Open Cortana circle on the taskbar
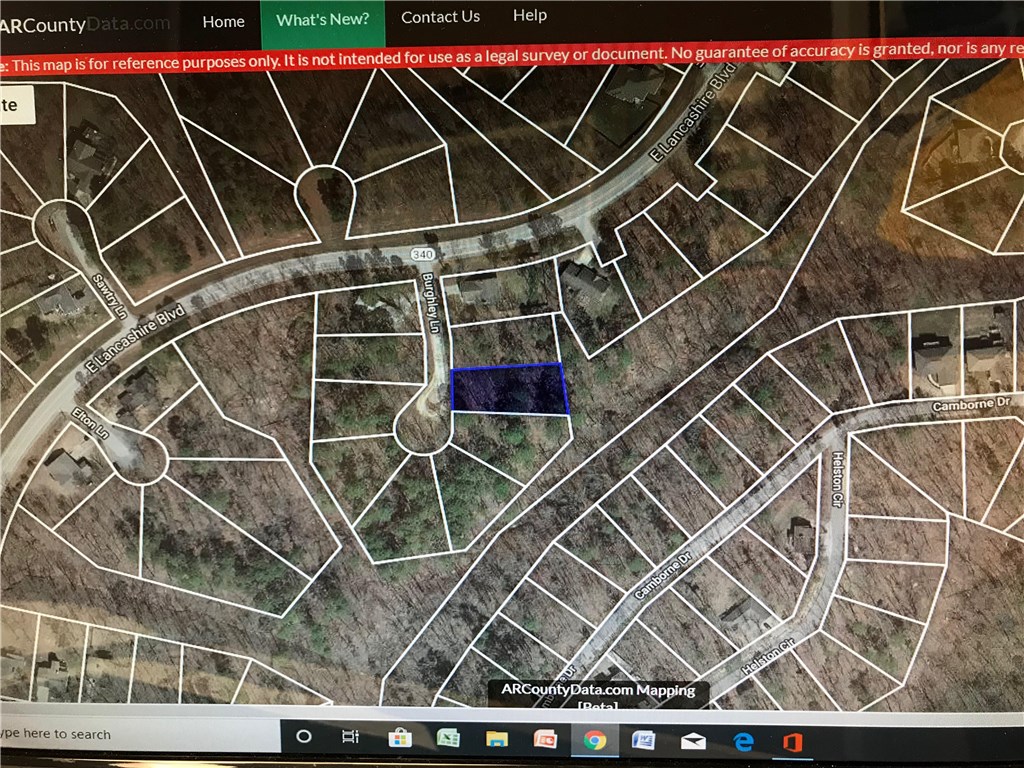 (x=304, y=737)
